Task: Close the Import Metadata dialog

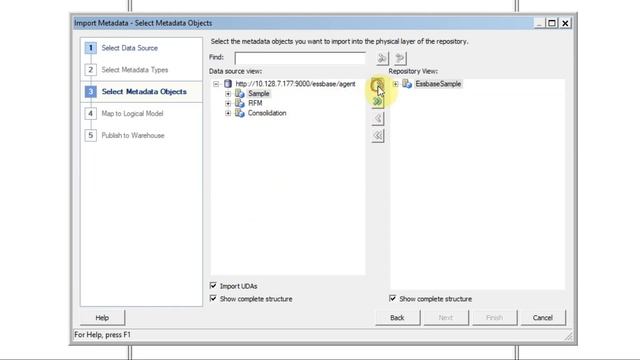Action: coord(565,23)
